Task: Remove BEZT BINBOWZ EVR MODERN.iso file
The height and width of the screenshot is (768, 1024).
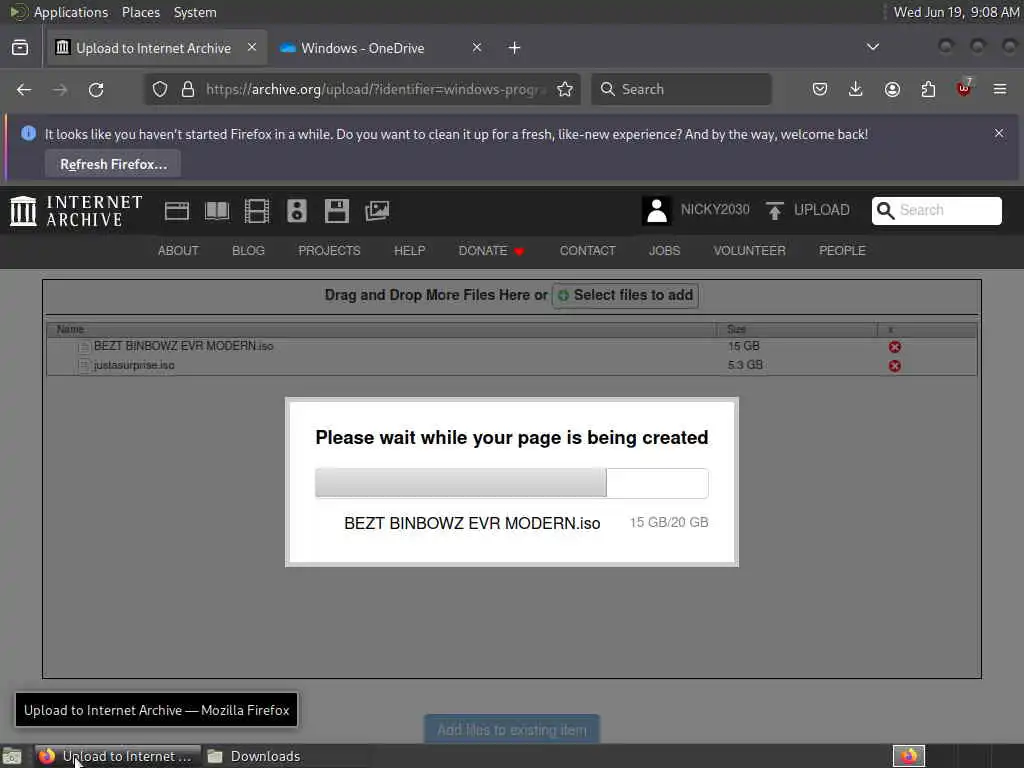Action: coord(895,347)
